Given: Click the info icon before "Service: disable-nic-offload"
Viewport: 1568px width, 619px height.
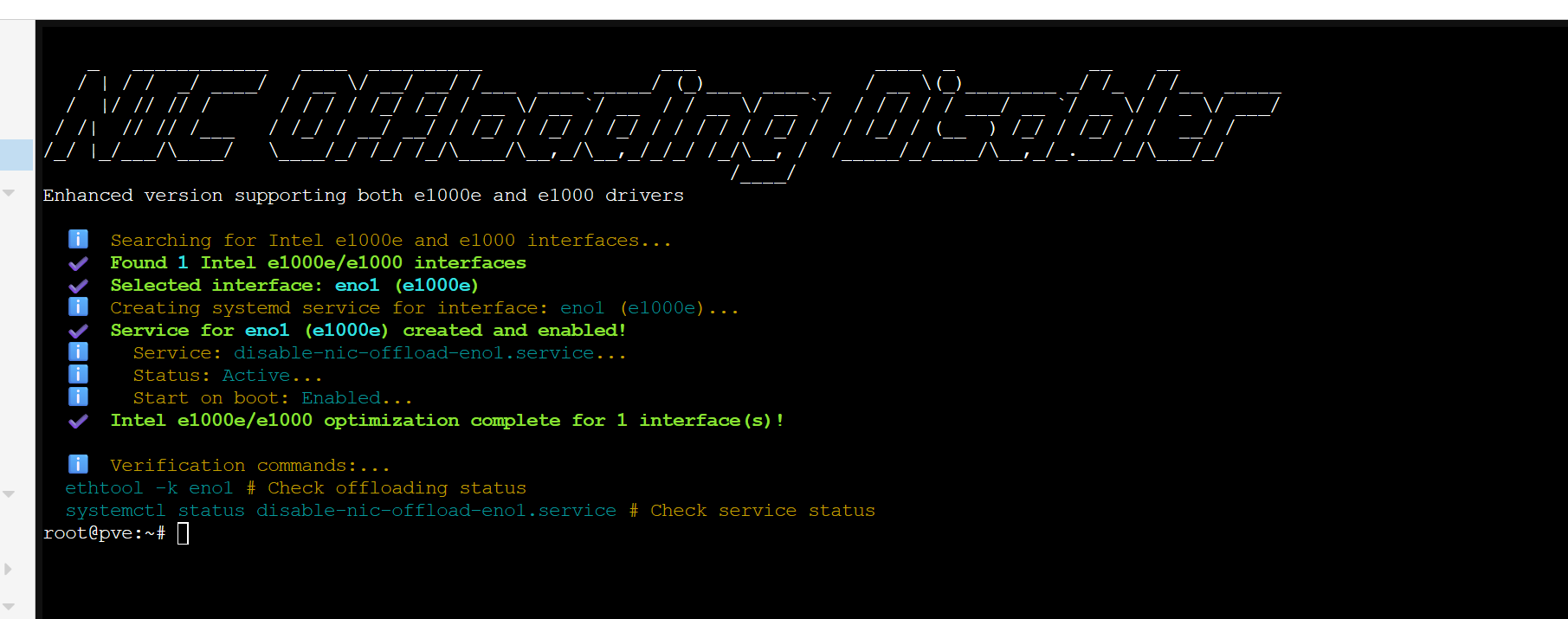Looking at the screenshot, I should coord(78,352).
